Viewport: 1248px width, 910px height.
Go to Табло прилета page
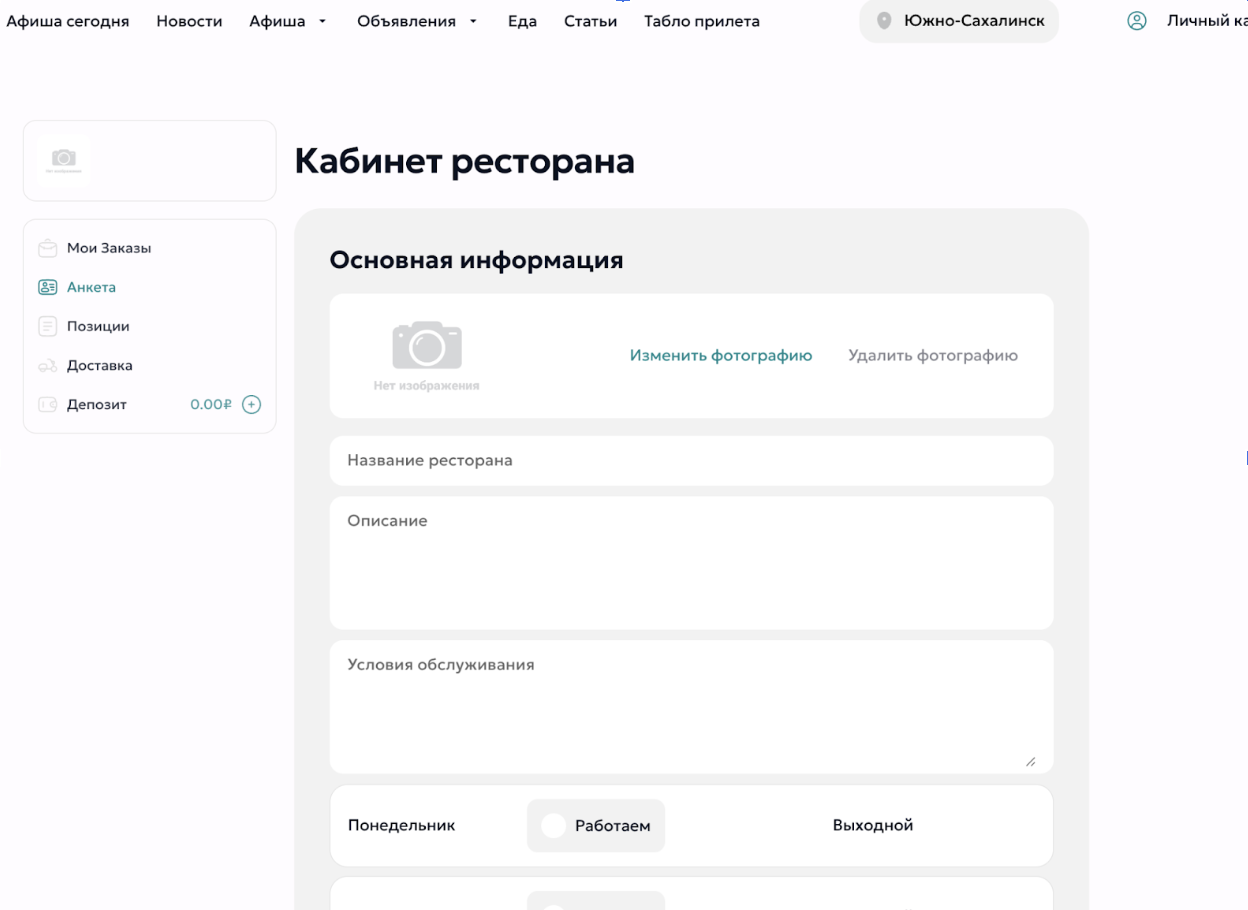click(x=701, y=21)
